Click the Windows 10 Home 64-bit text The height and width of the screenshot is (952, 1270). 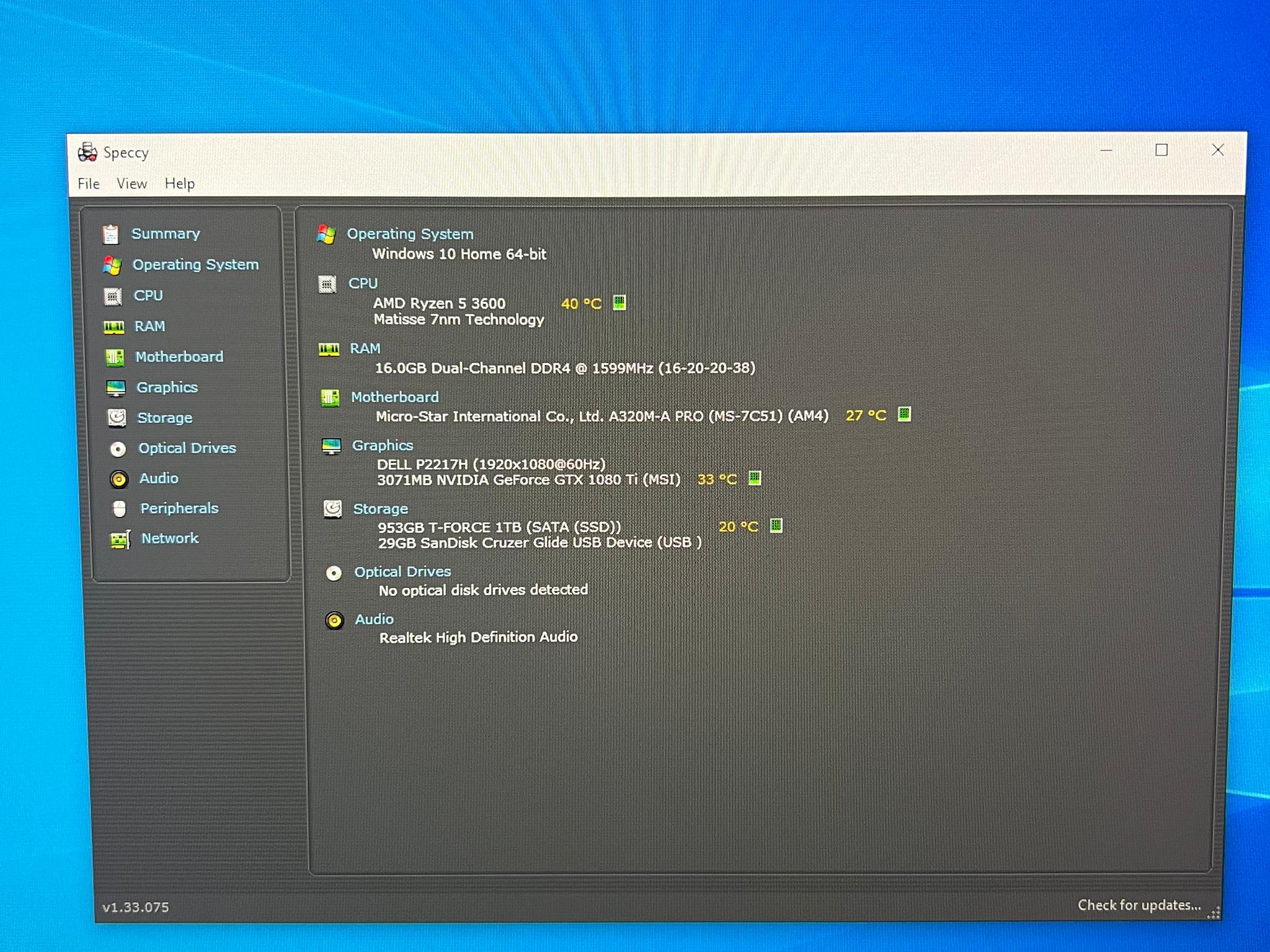coord(459,254)
